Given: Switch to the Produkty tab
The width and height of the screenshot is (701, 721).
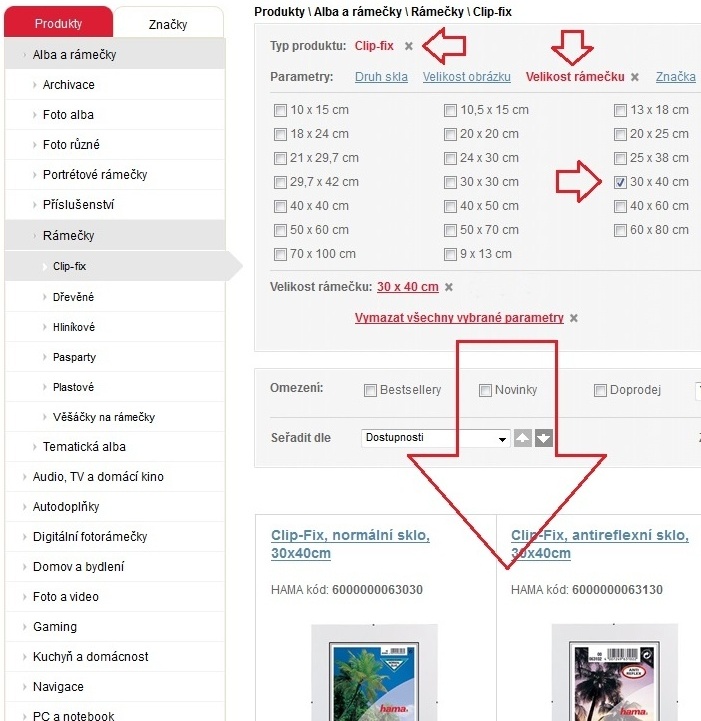Looking at the screenshot, I should point(58,23).
